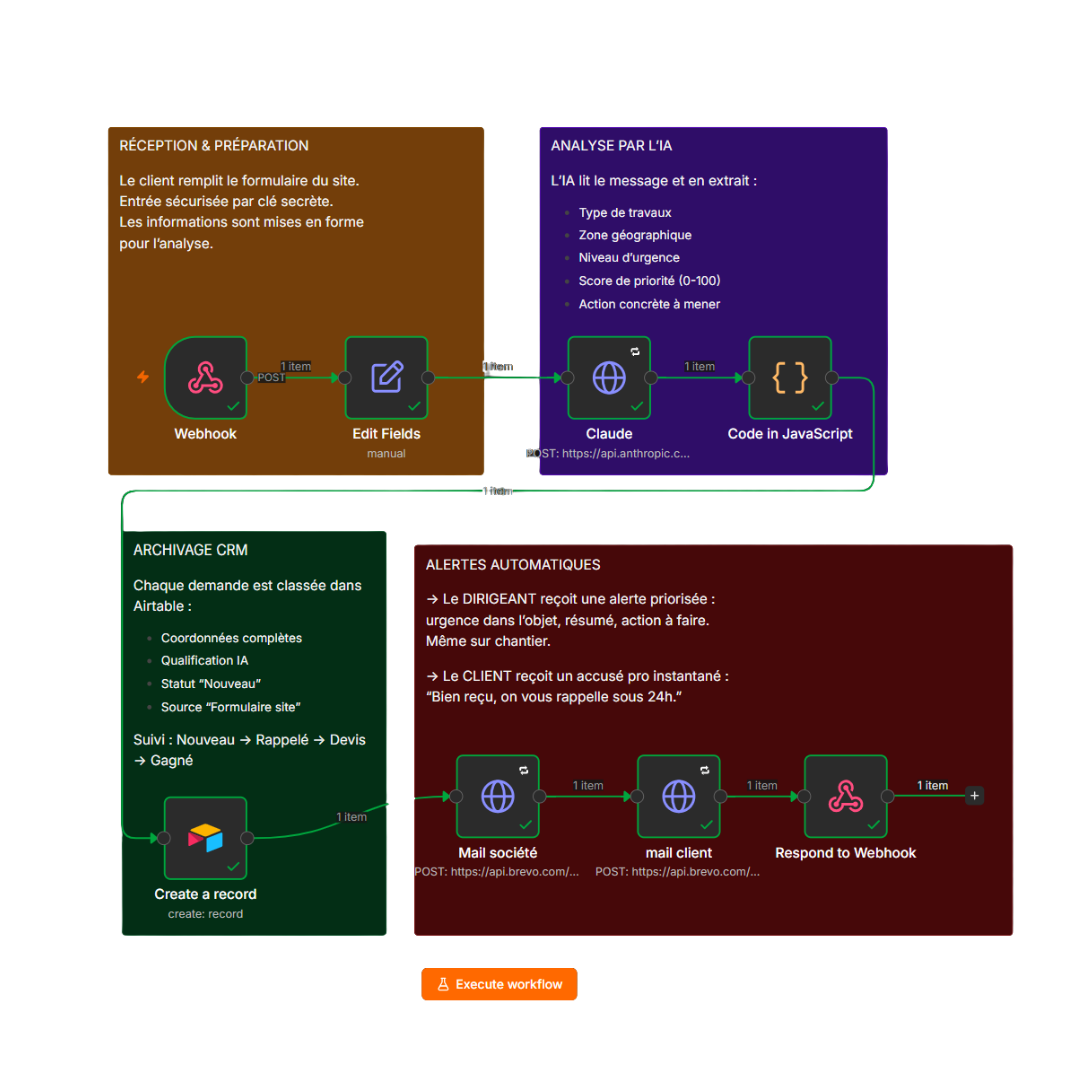Select the RÉCEPTION & PRÉPARATION sticky note

(214, 145)
